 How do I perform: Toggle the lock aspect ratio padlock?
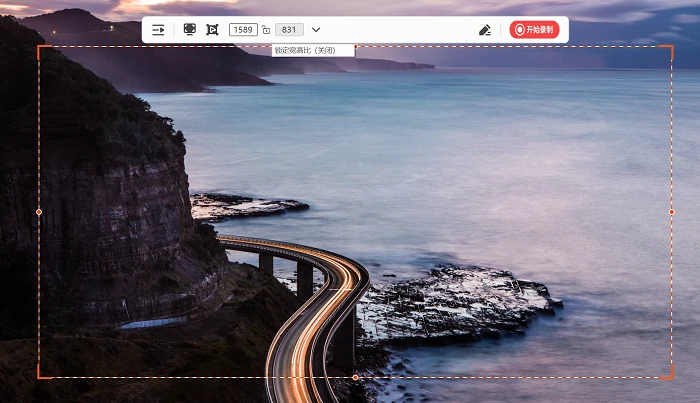coord(266,30)
